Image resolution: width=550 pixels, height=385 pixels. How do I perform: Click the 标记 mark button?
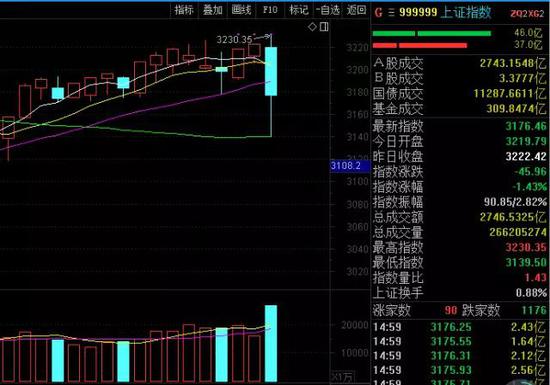pos(299,10)
